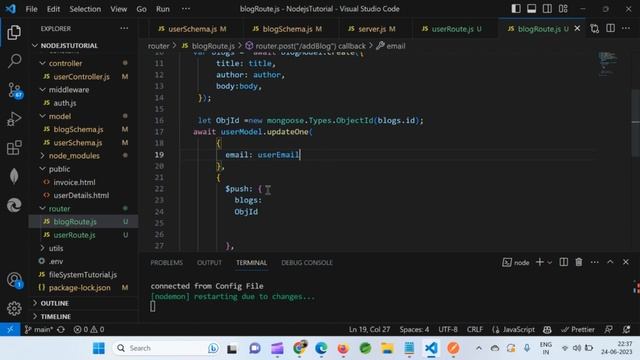Open Source Control view with pending changes badge
The height and width of the screenshot is (360, 640).
[x=15, y=90]
